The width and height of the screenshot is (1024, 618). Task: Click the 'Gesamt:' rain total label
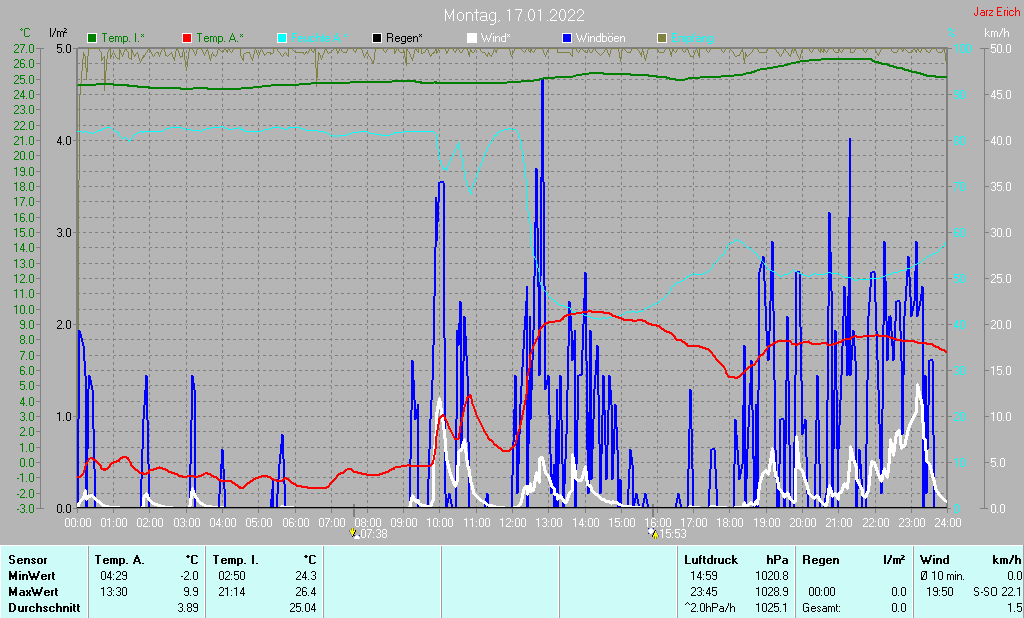click(x=822, y=608)
